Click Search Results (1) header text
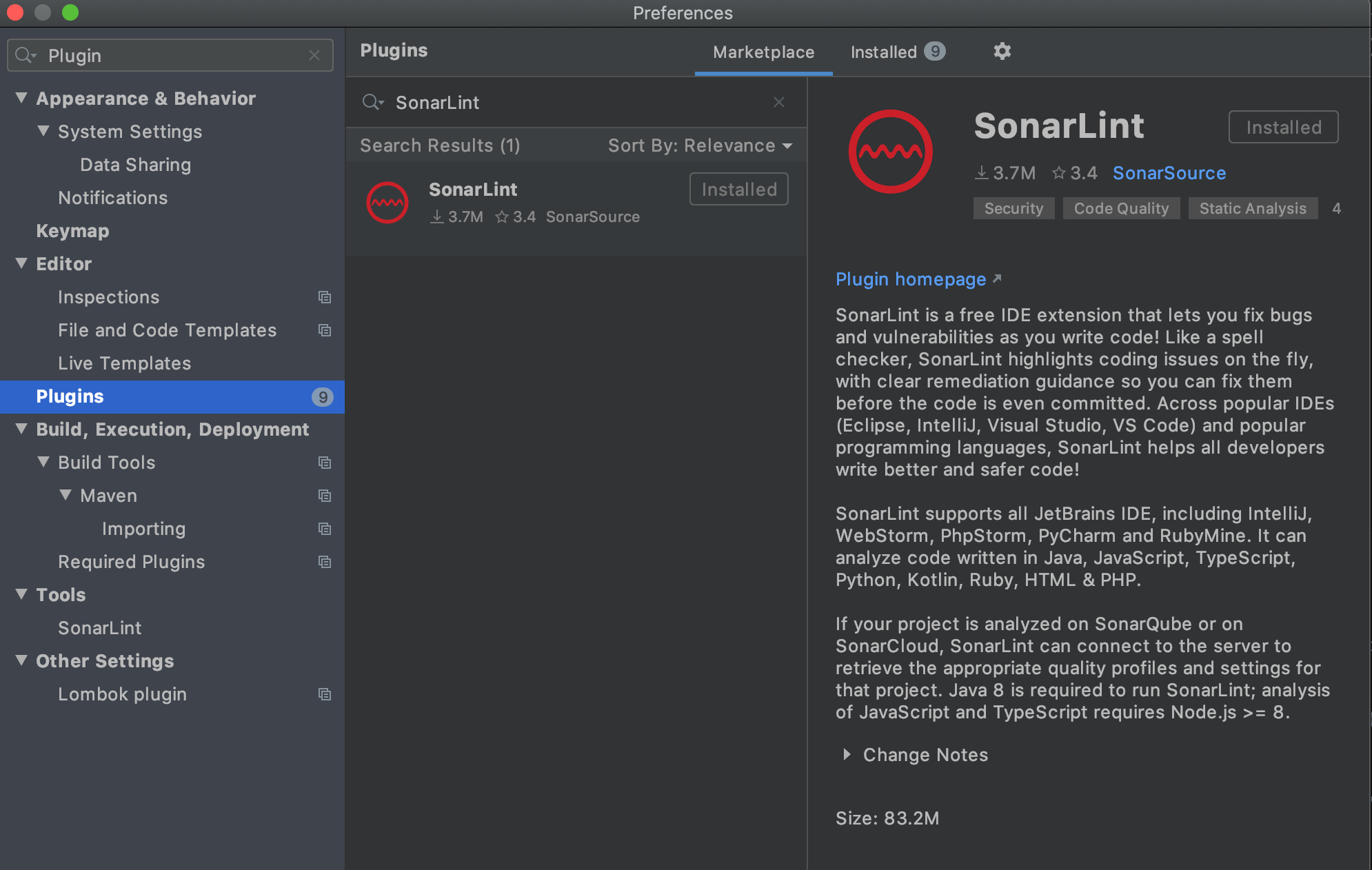This screenshot has width=1372, height=870. tap(440, 145)
